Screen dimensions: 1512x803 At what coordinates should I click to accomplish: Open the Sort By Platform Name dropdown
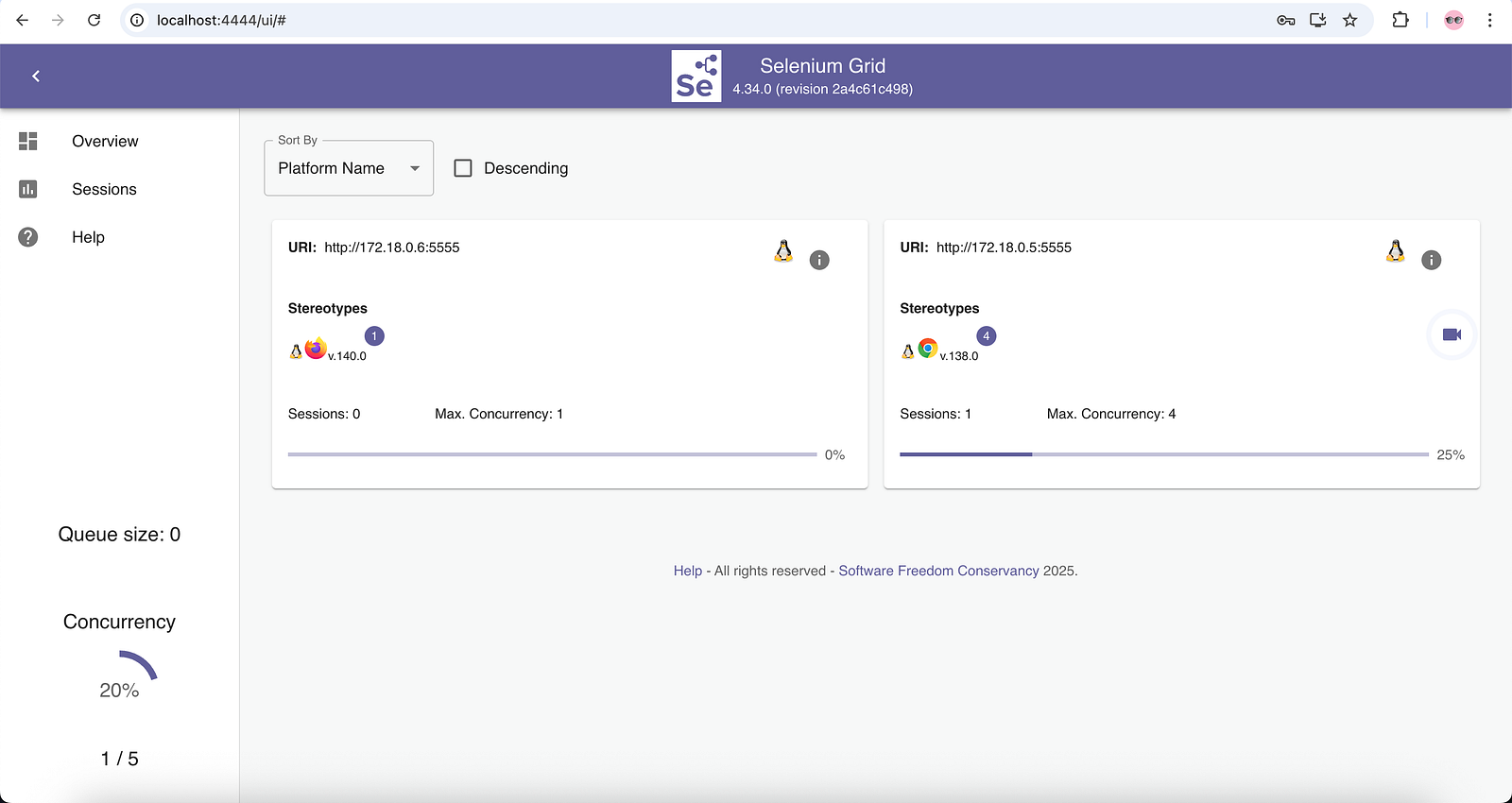(349, 168)
